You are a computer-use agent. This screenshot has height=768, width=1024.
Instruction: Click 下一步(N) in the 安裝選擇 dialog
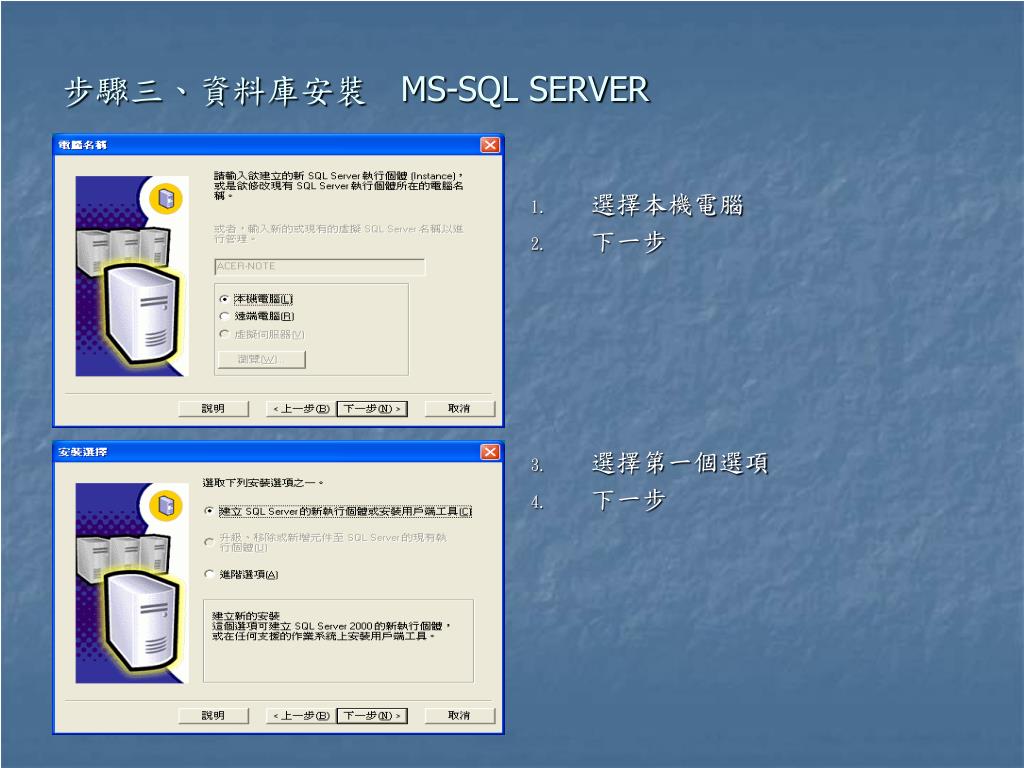coord(372,716)
